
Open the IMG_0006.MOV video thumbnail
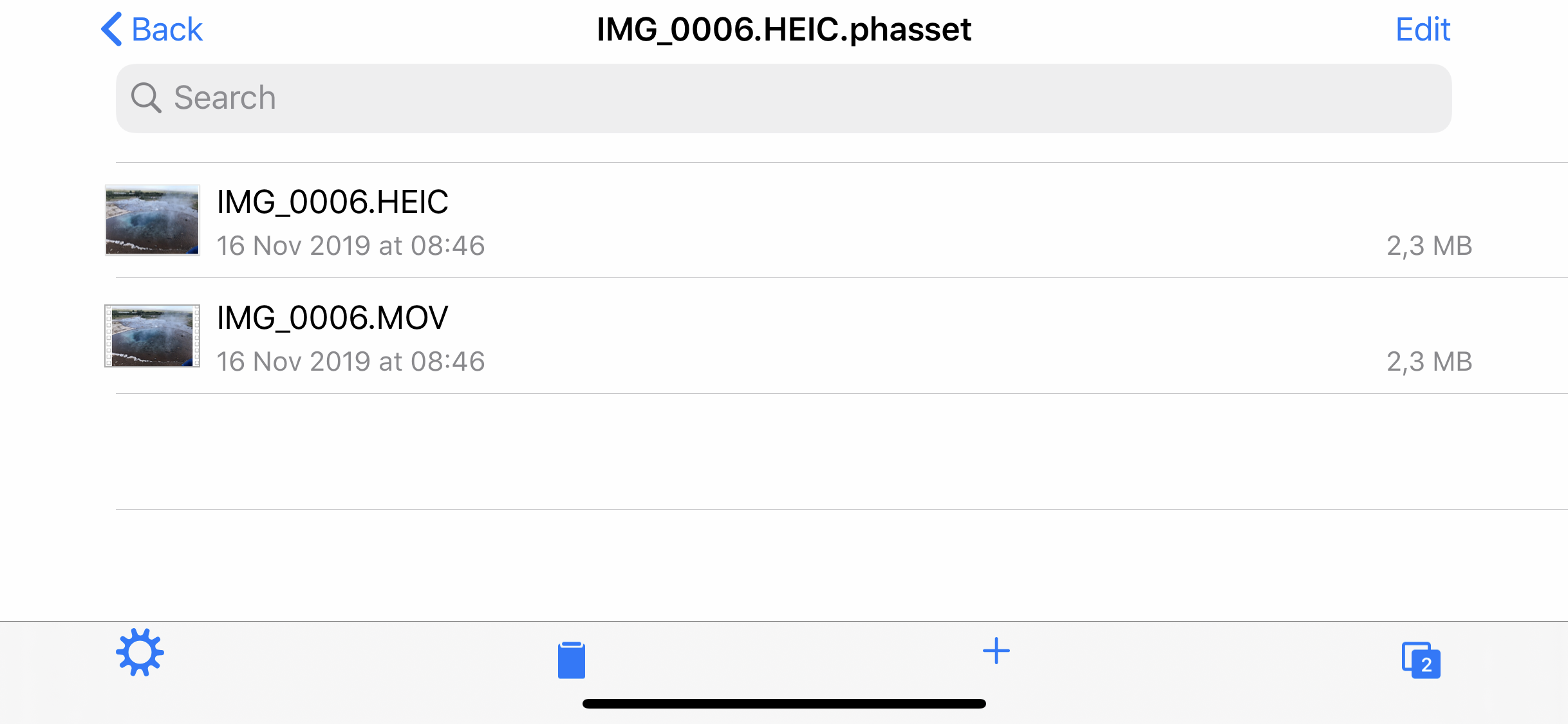[x=153, y=336]
